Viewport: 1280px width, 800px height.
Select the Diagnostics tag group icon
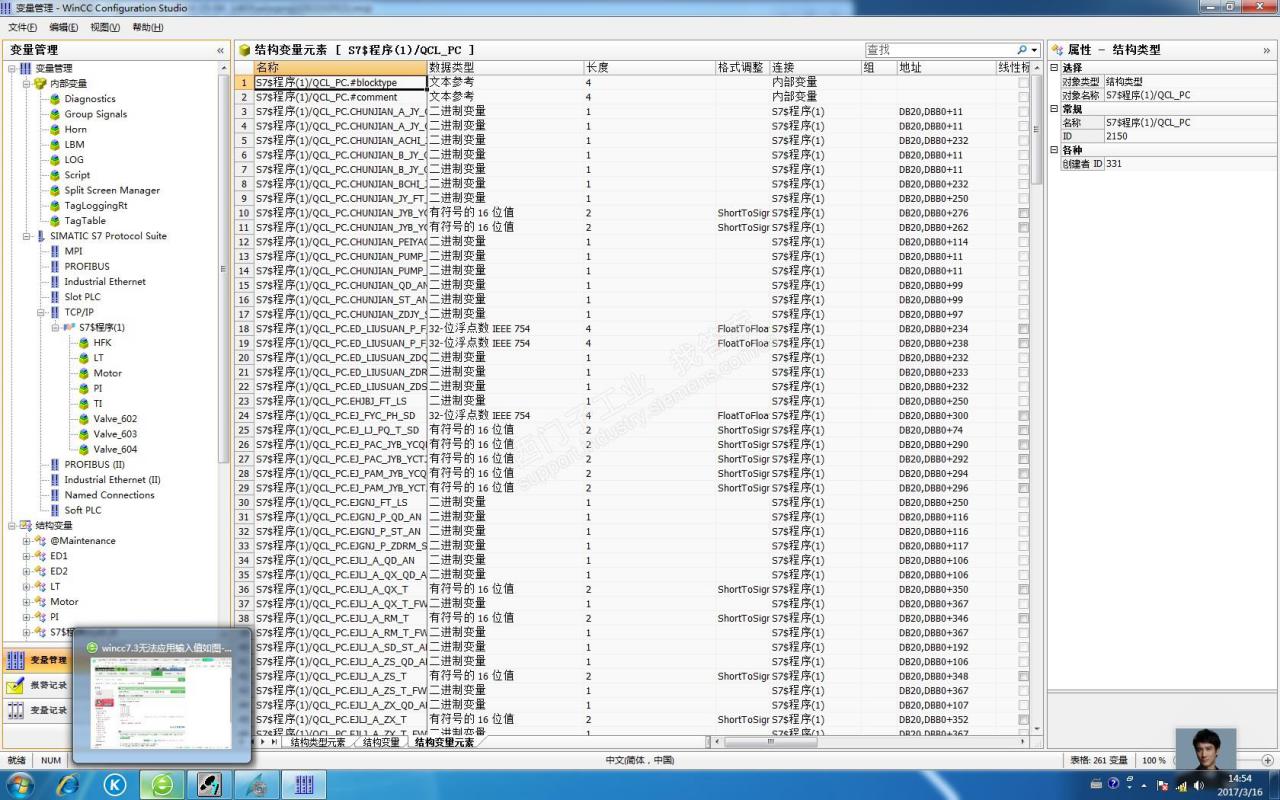coord(55,99)
